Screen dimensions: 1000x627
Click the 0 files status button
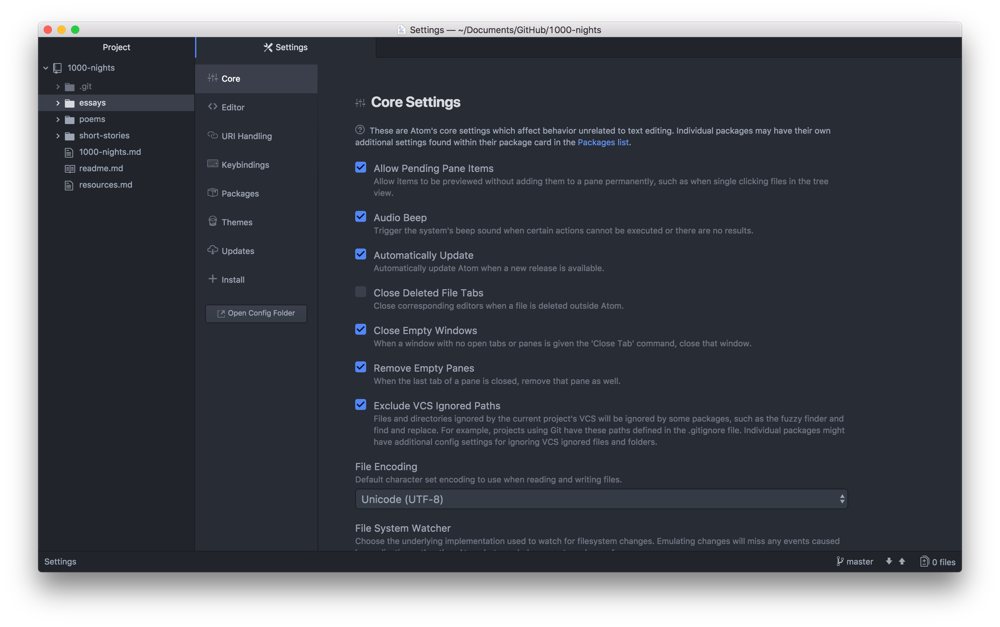pyautogui.click(x=938, y=561)
